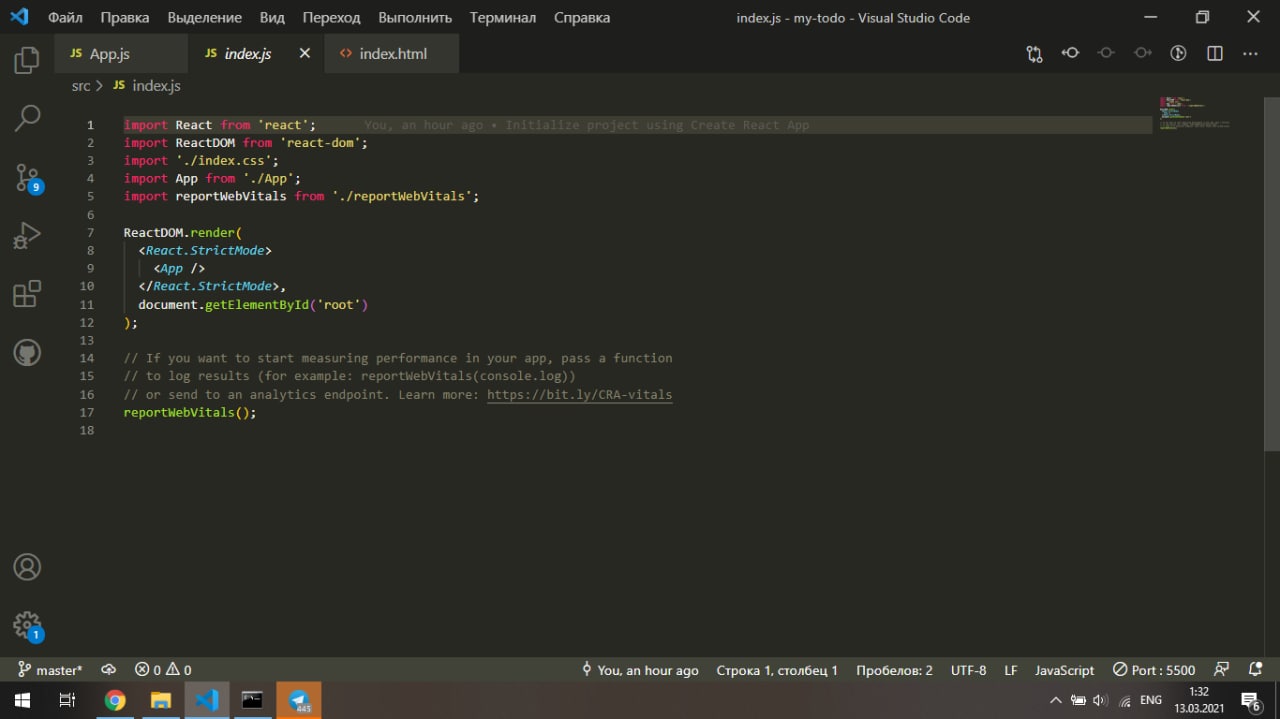Open the Explorer view in activity bar
The width and height of the screenshot is (1280, 719).
[27, 61]
